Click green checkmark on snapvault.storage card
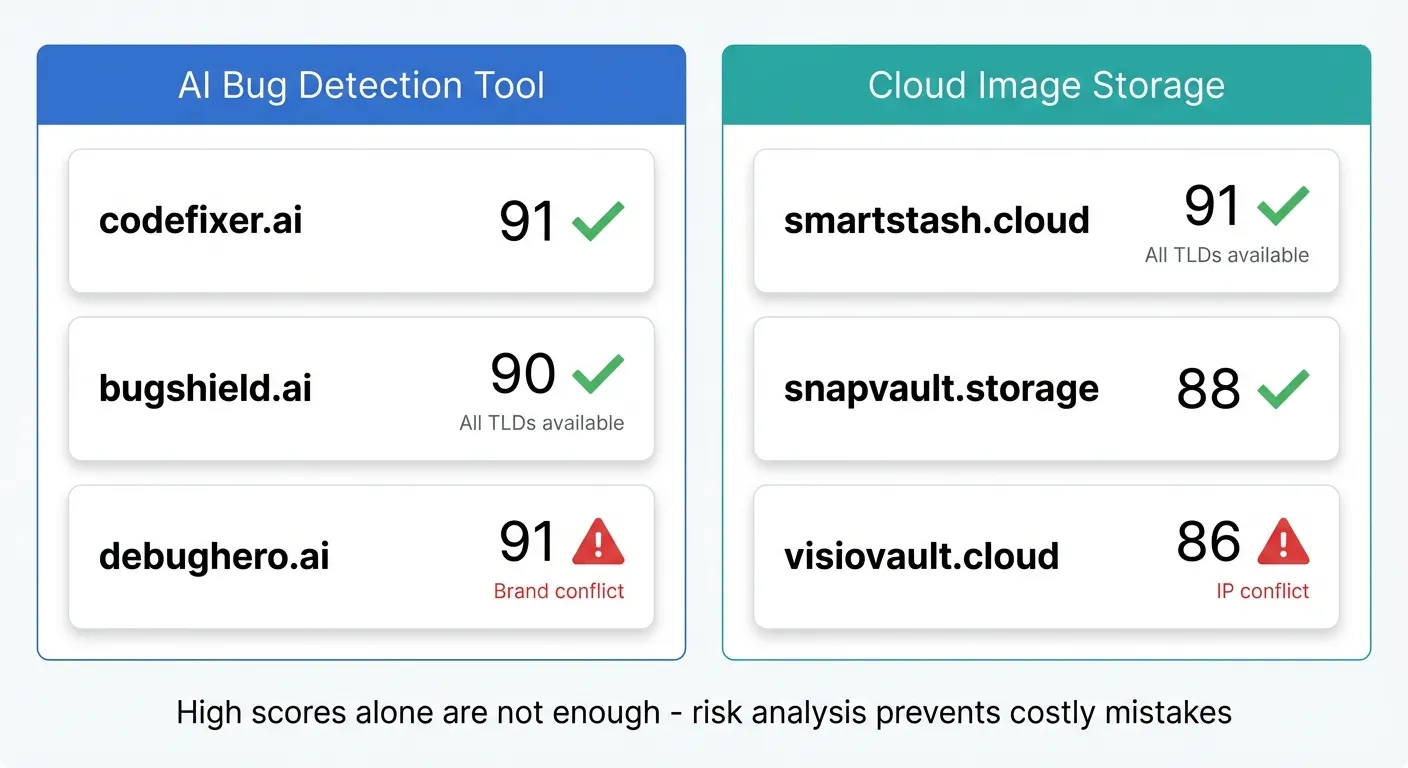The image size is (1408, 768). [1283, 389]
